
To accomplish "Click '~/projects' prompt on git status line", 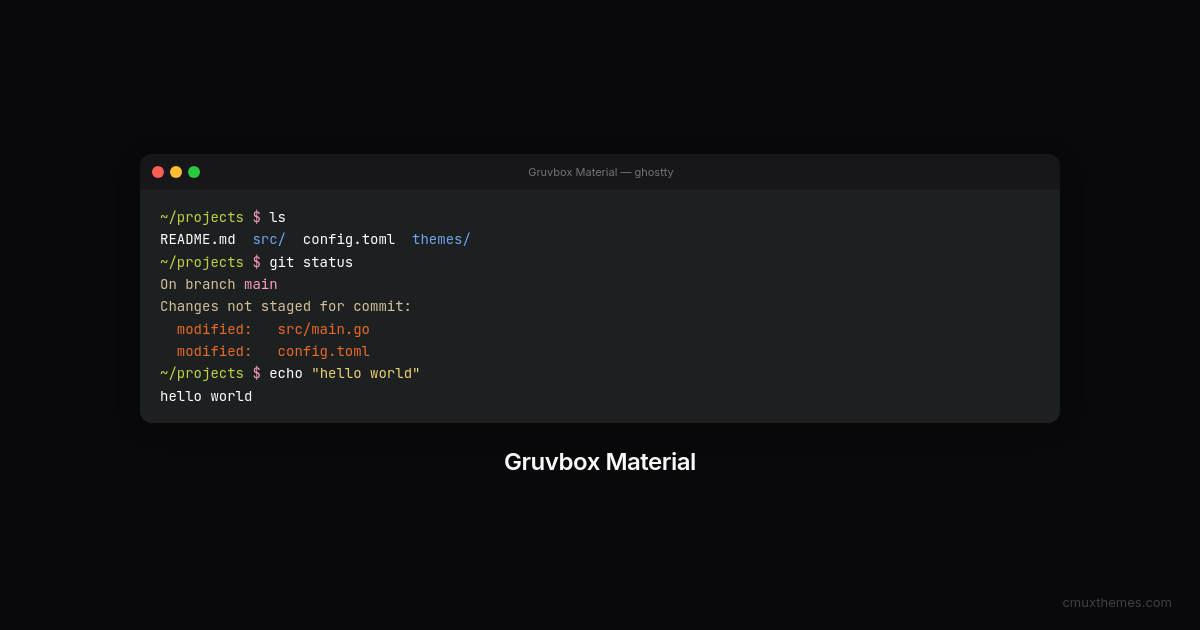I will 202,262.
